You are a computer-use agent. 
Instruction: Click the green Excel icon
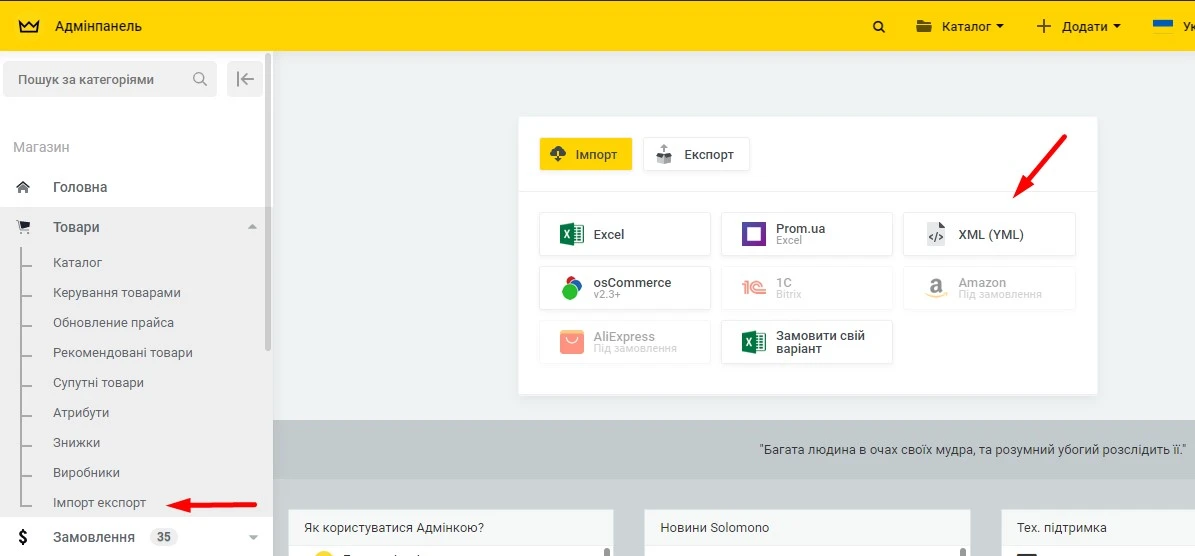572,234
